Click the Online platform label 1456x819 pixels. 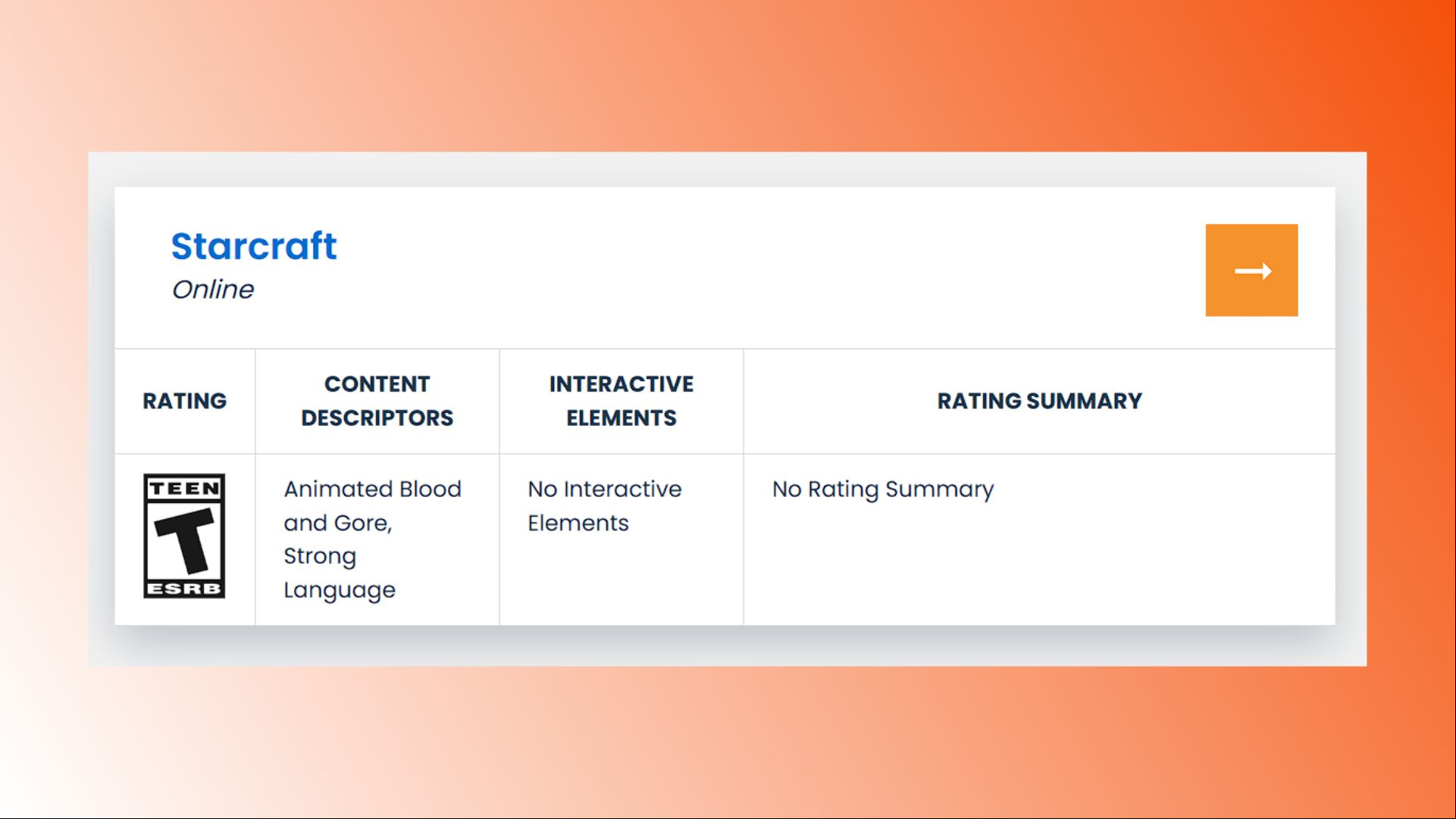(x=213, y=289)
